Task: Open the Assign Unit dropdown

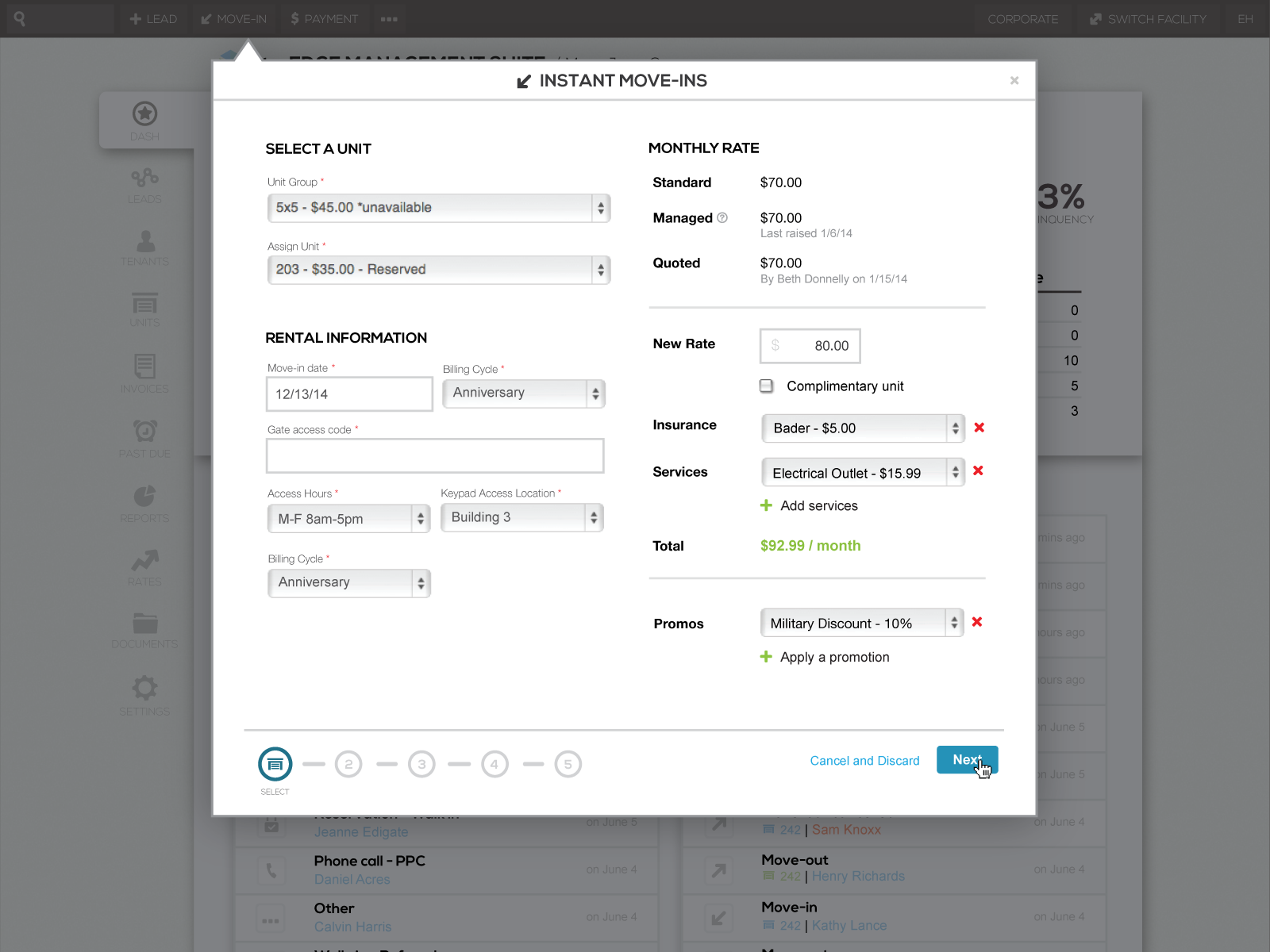Action: pyautogui.click(x=439, y=270)
